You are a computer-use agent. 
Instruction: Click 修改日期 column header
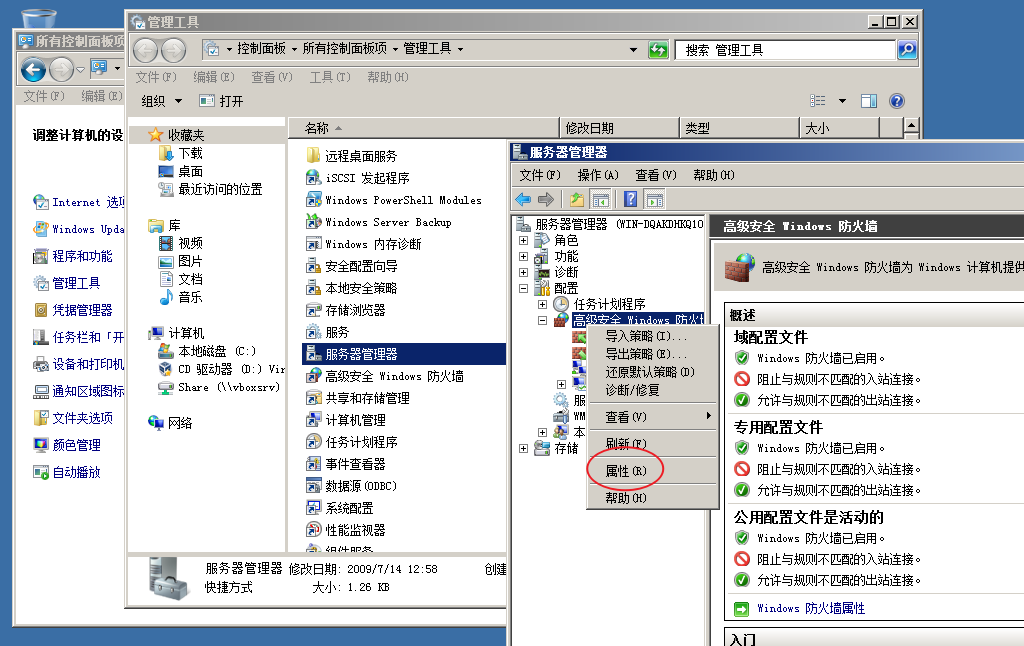pos(618,128)
